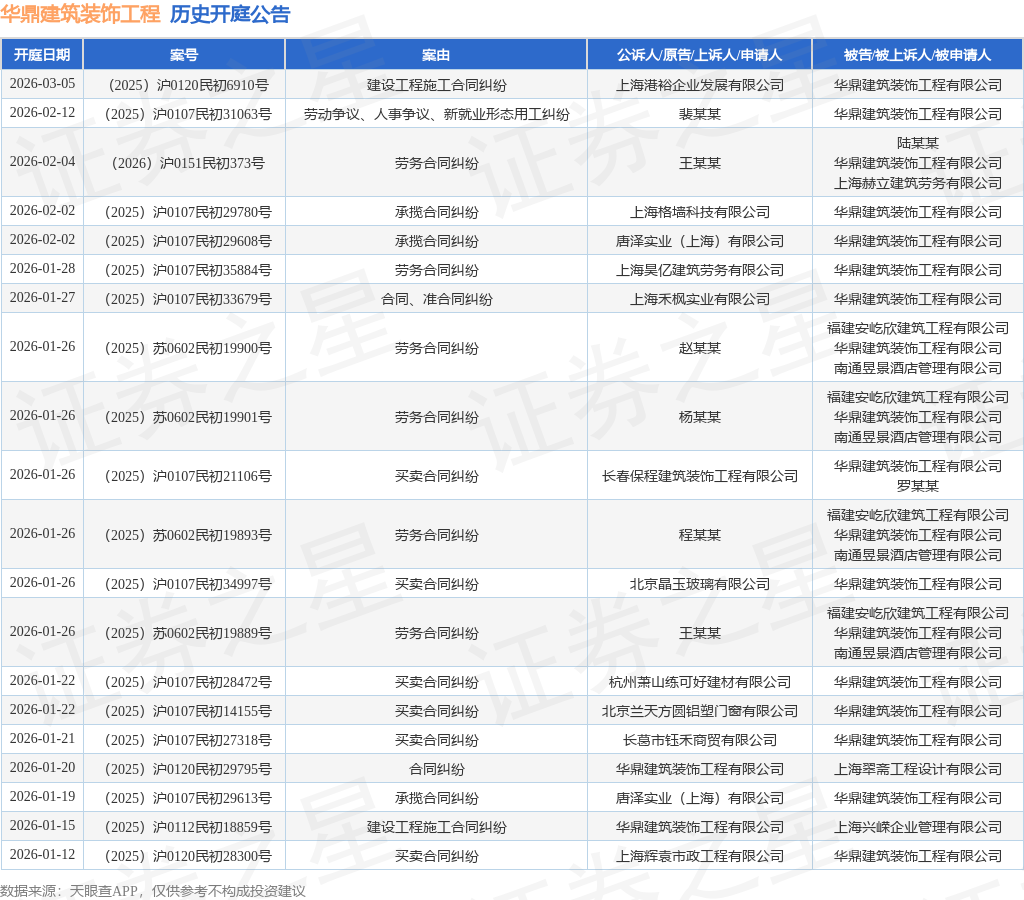Click plaintiff 北京晶玉玻璃有限公司
The height and width of the screenshot is (900, 1024).
coord(699,583)
